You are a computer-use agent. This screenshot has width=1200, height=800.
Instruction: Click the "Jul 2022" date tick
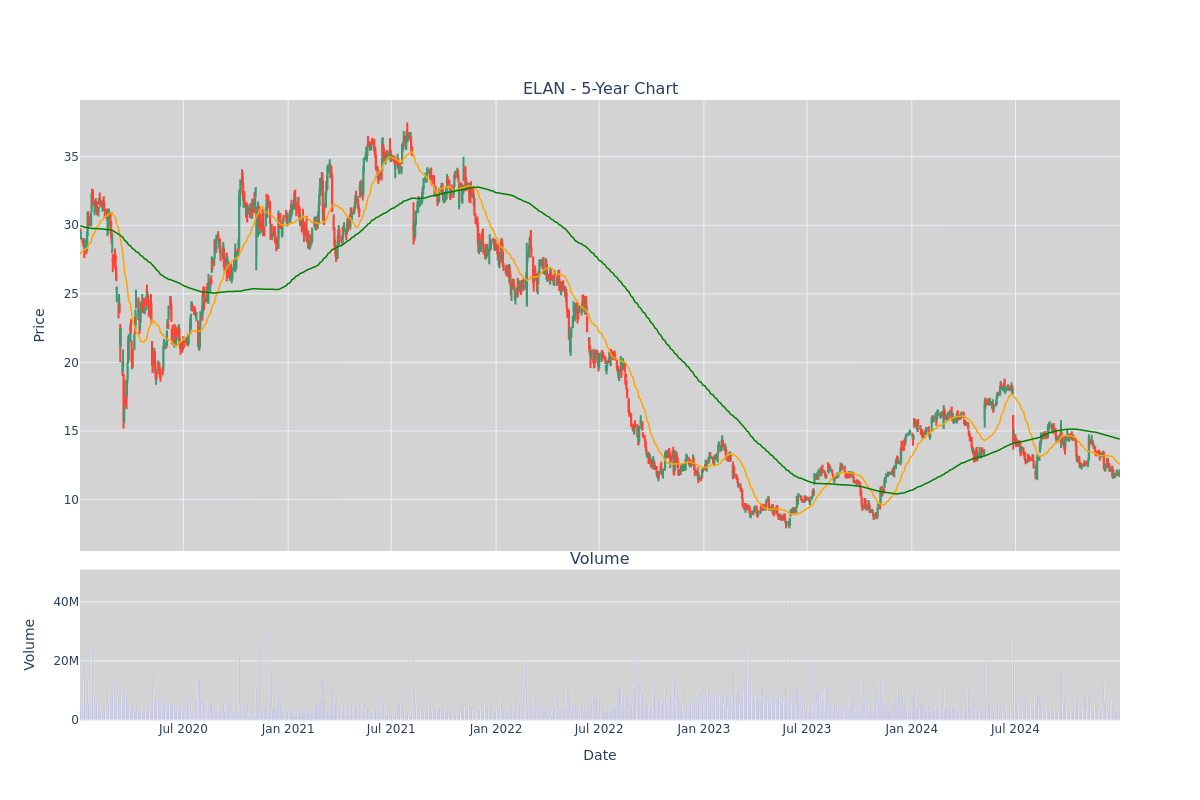[599, 729]
